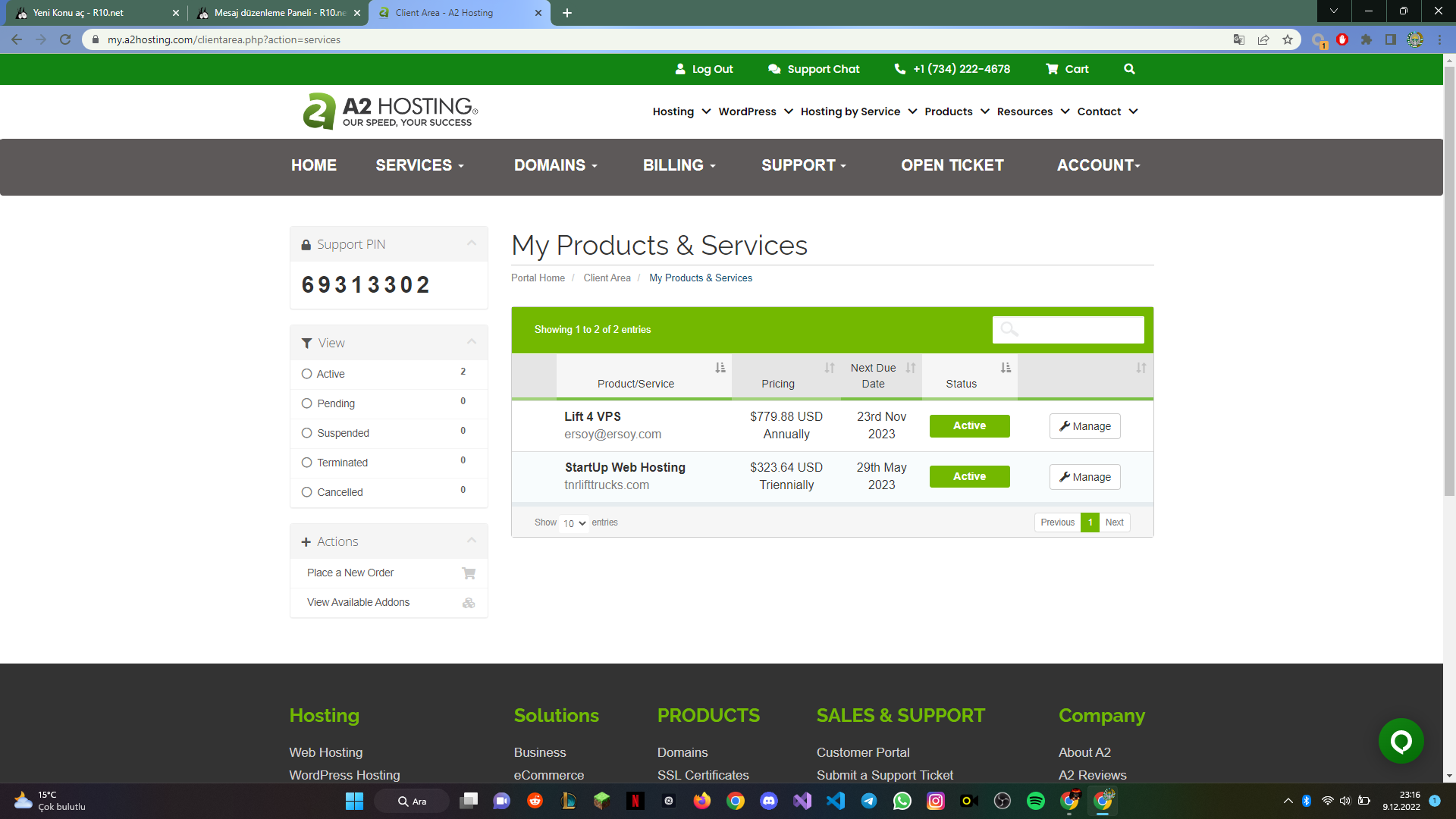
Task: Click the green live chat bubble icon
Action: pos(1401,741)
